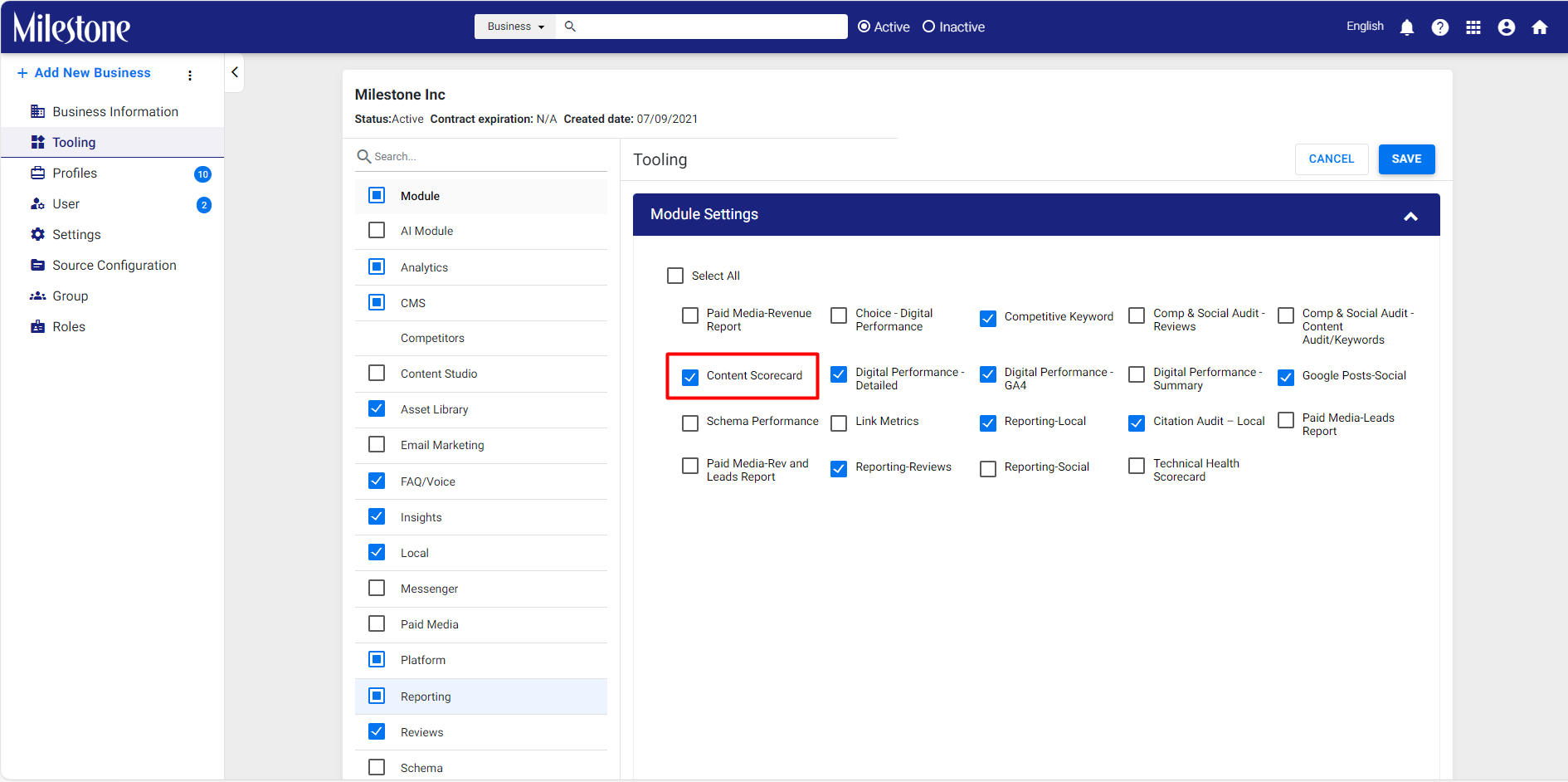Screen dimensions: 1568x782
Task: Open the user account icon
Action: tap(1507, 27)
